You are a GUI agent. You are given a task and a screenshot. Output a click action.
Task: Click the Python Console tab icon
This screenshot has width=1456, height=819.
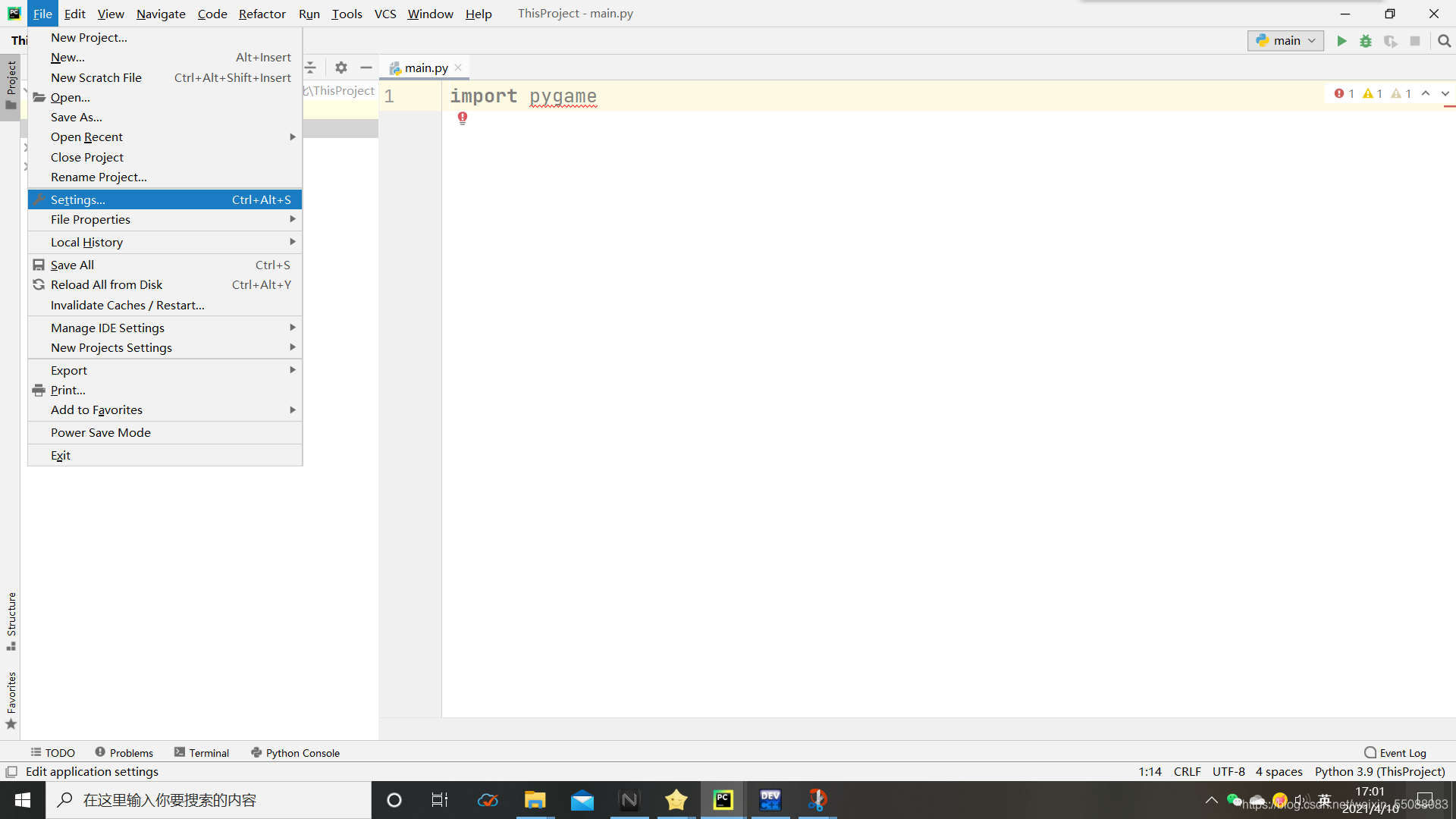click(256, 752)
